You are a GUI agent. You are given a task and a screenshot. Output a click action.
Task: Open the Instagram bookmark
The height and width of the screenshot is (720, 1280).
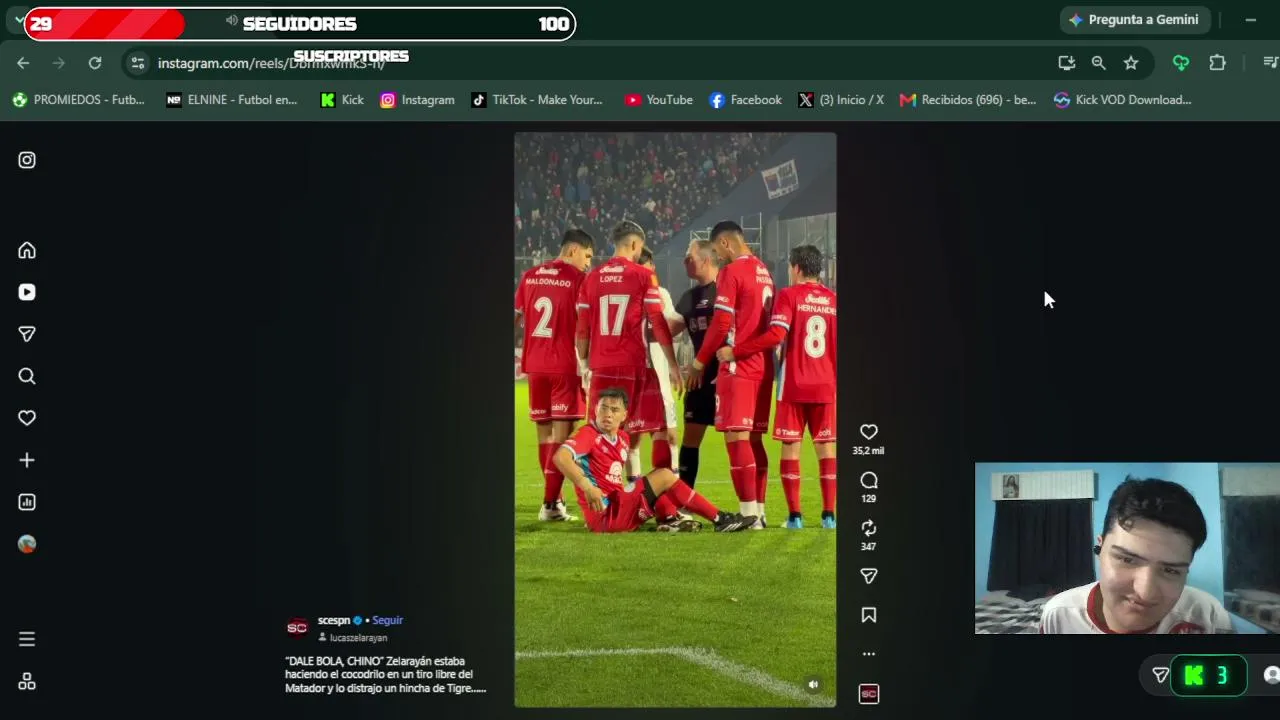417,100
